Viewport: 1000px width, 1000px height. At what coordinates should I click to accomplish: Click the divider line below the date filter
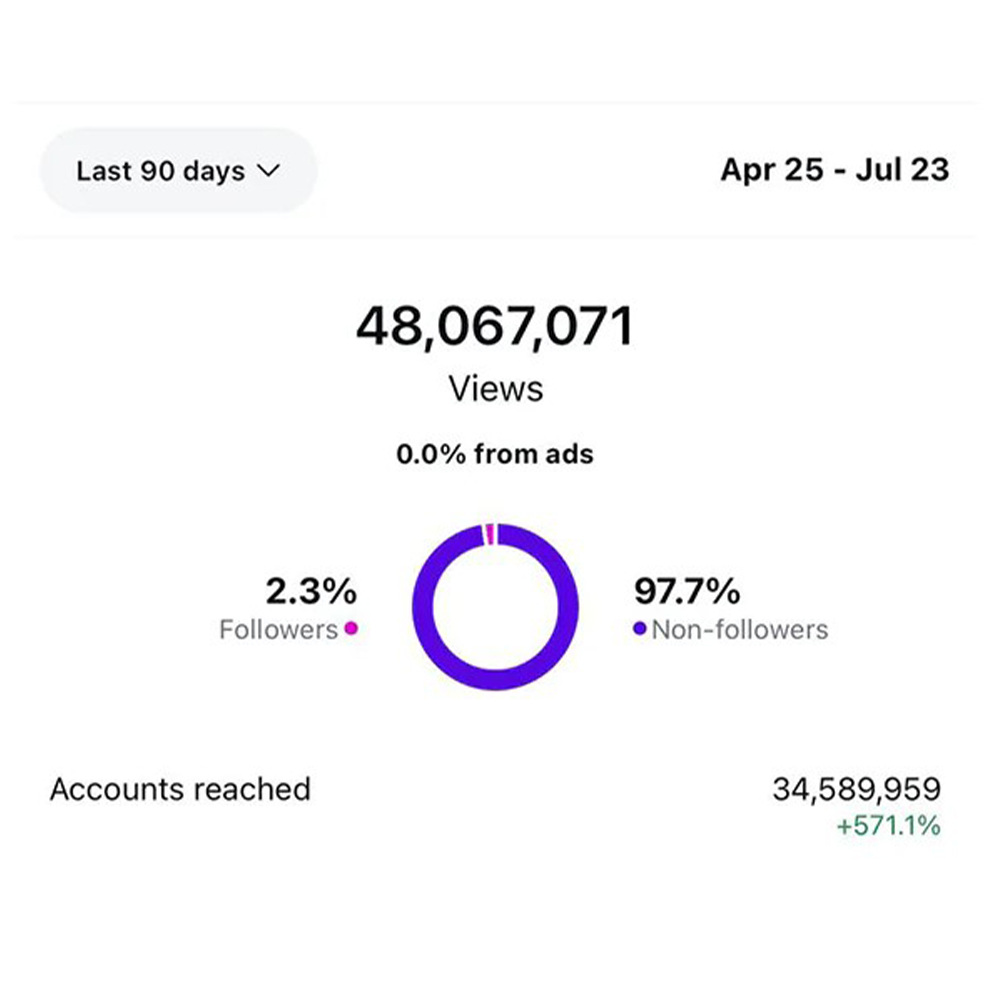(495, 236)
